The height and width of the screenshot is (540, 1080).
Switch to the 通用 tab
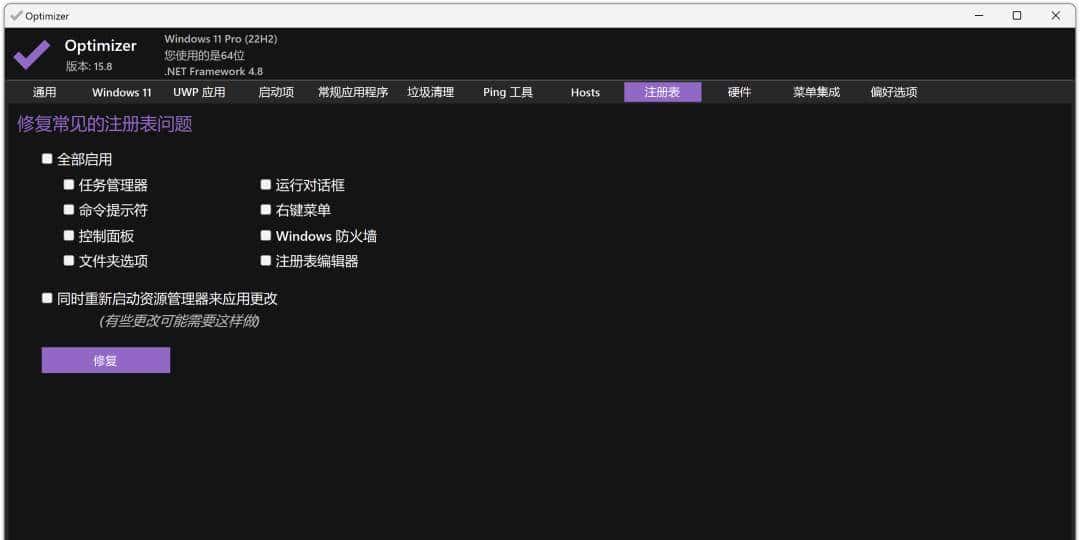[x=45, y=92]
